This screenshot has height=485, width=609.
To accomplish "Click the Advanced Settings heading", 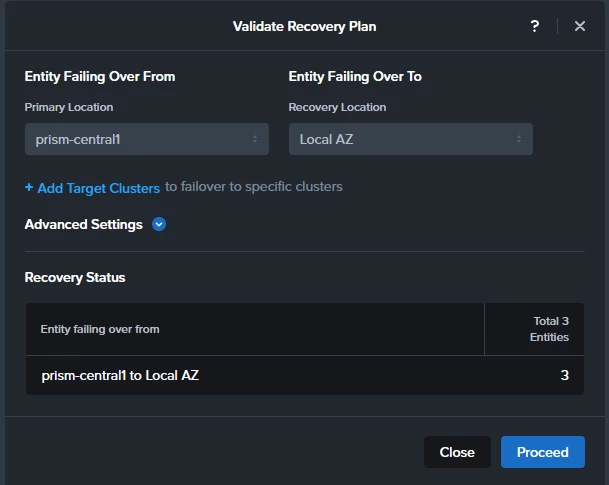I will [x=84, y=224].
